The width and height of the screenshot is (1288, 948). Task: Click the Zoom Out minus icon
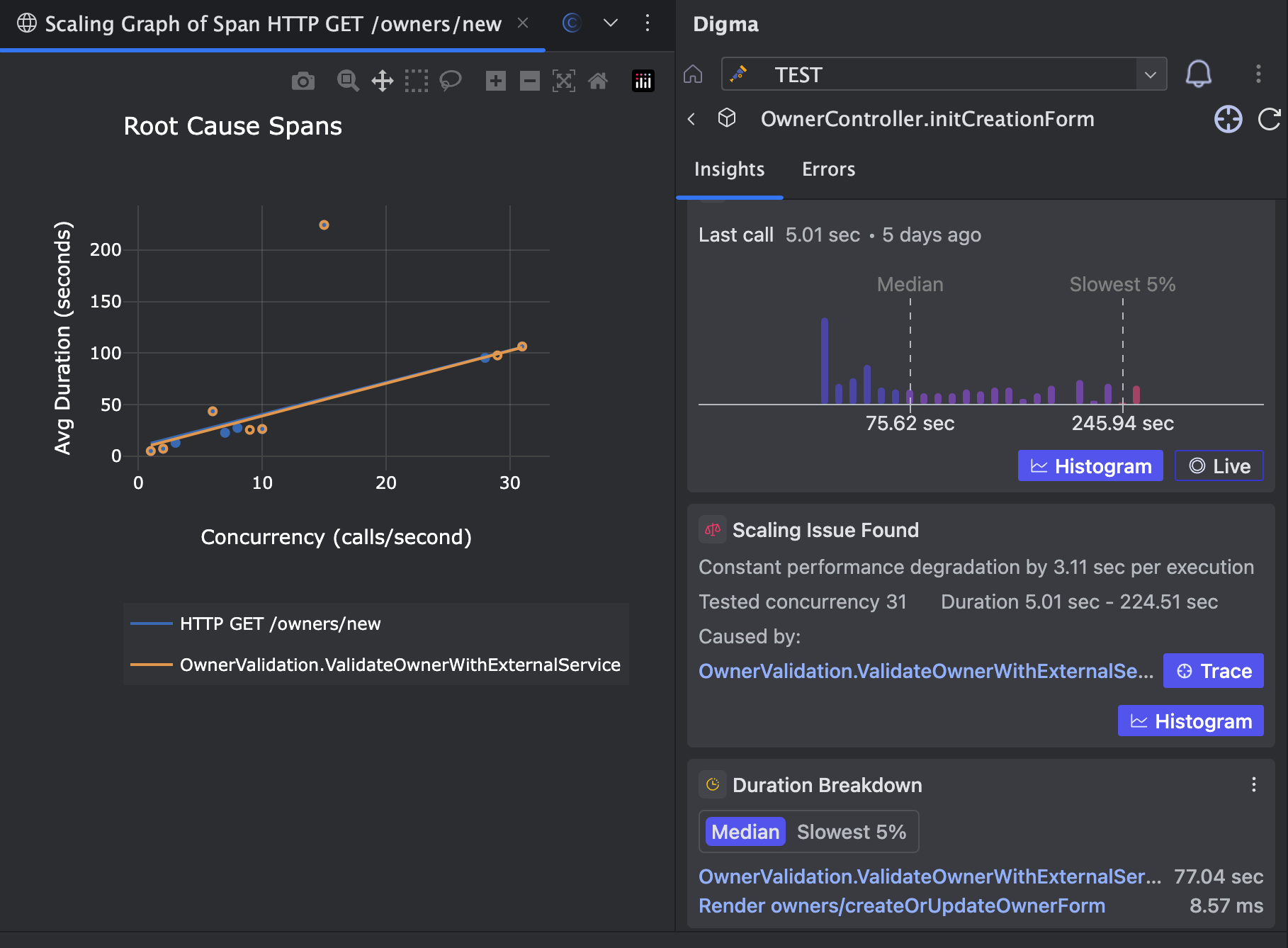point(530,81)
